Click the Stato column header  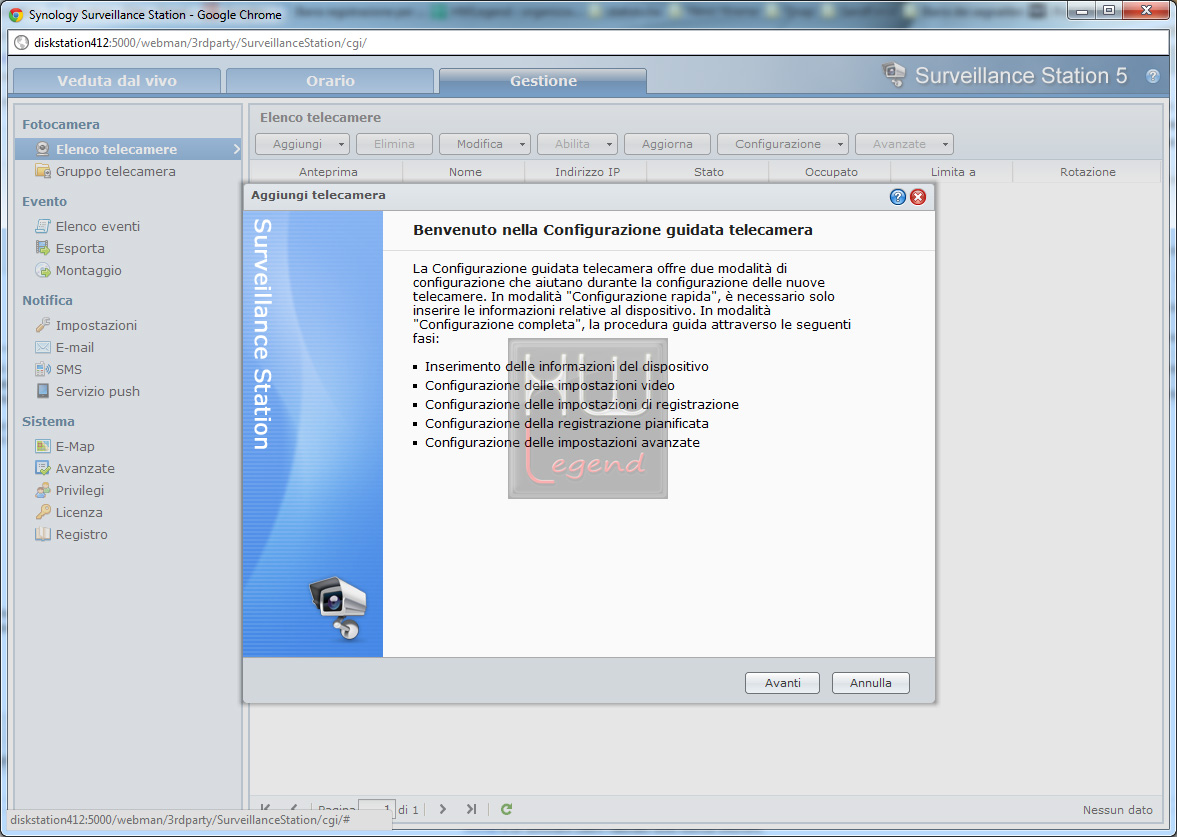(709, 172)
